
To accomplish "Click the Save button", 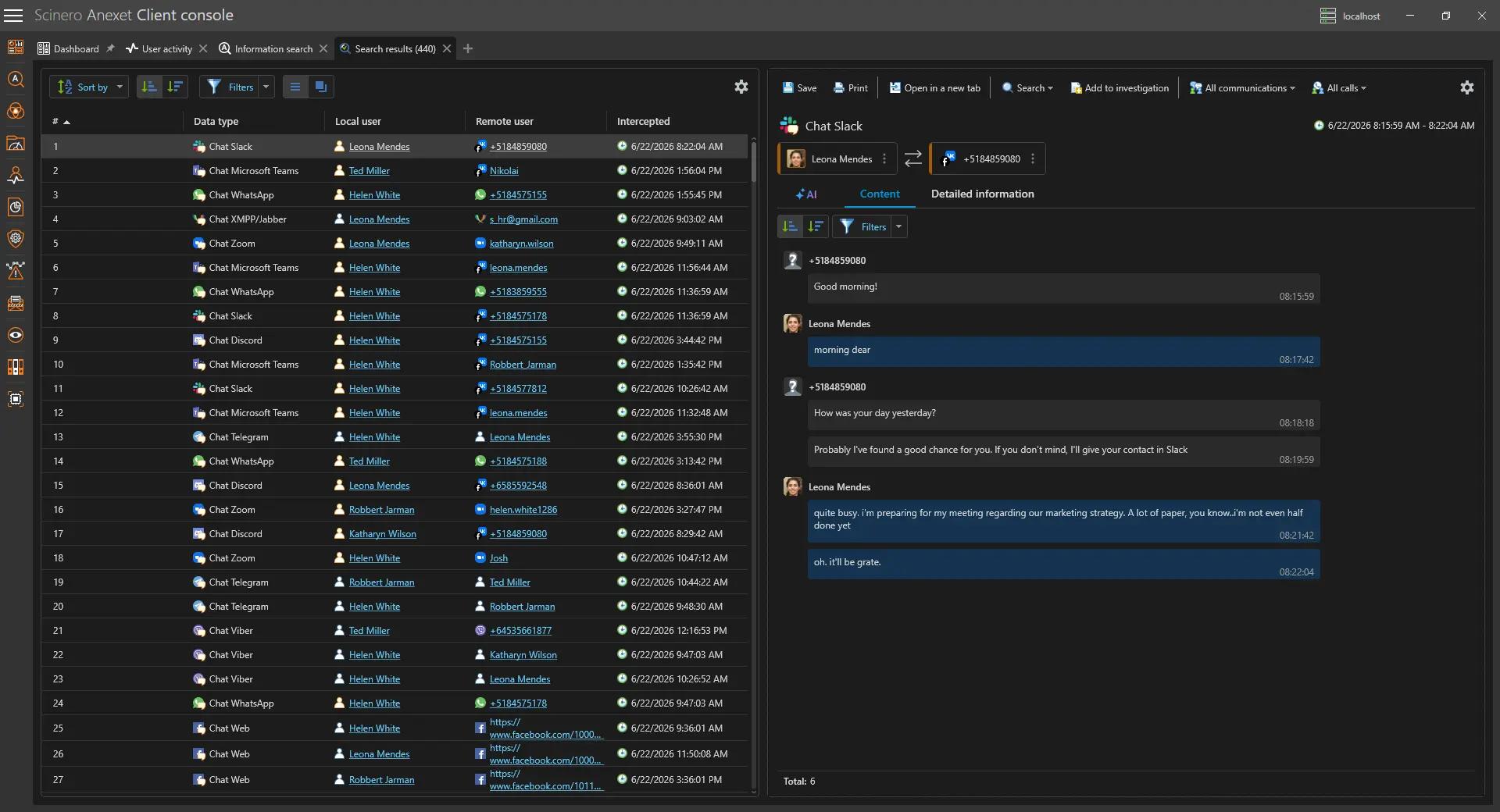I will point(799,87).
